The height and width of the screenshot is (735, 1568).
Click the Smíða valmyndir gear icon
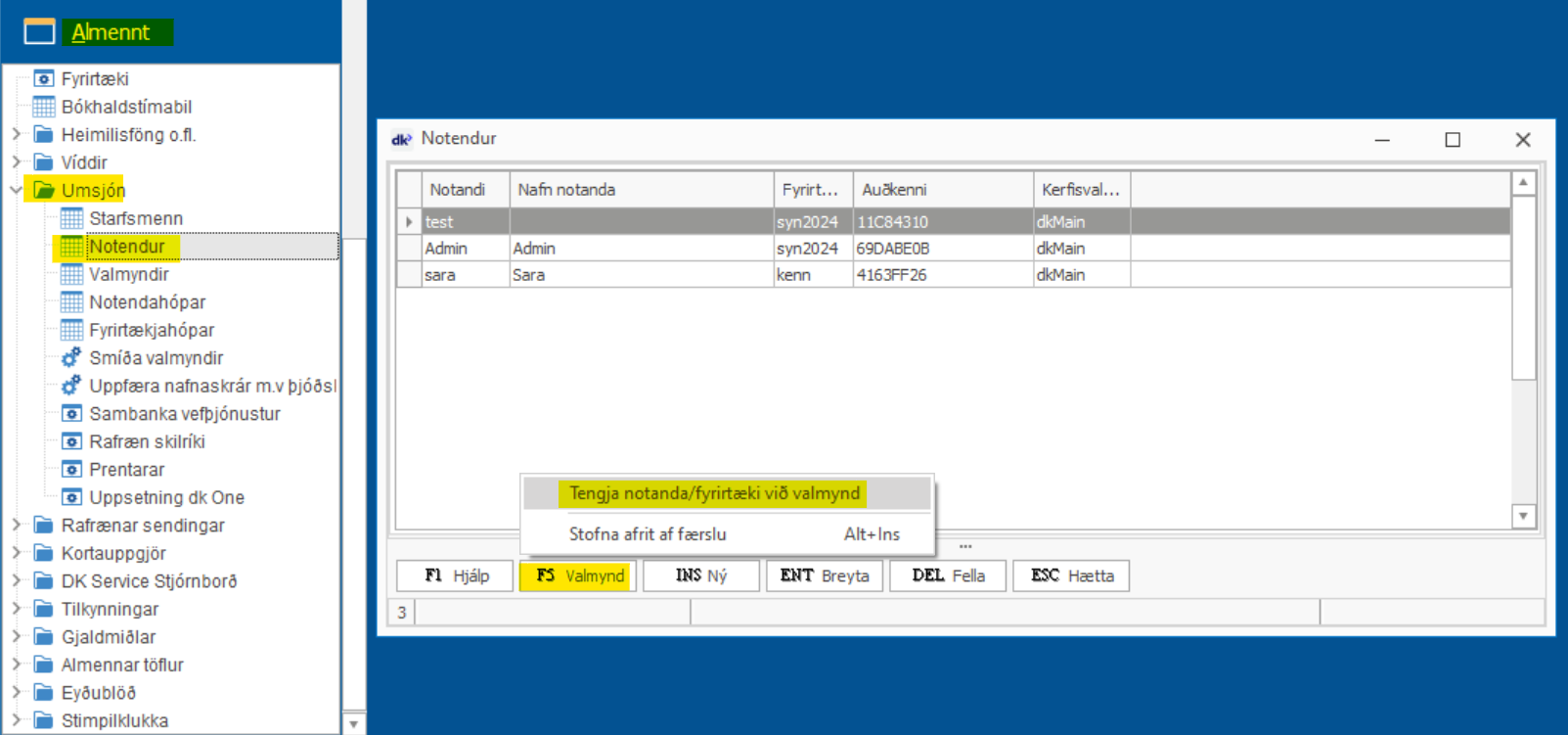pyautogui.click(x=71, y=358)
